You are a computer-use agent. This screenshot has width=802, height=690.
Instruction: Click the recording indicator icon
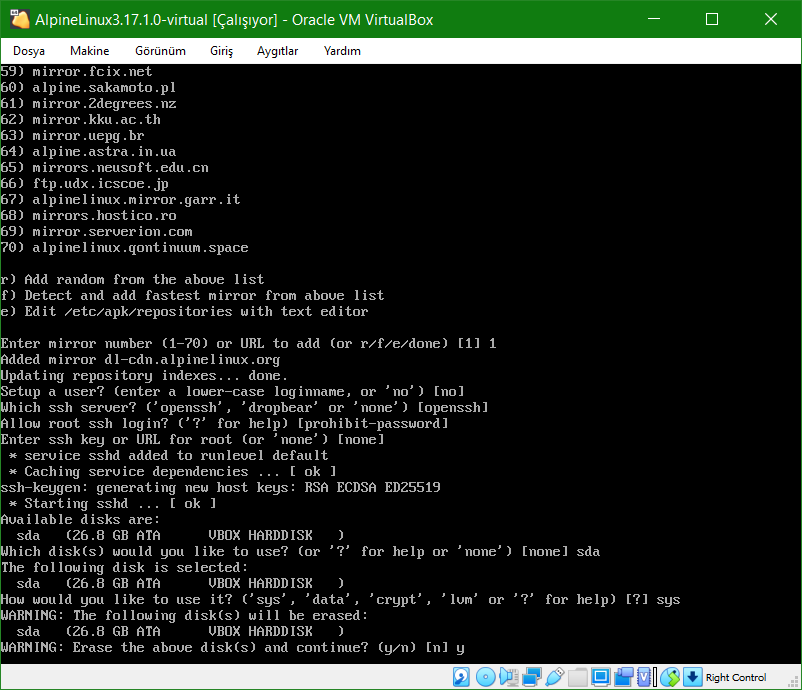point(623,677)
